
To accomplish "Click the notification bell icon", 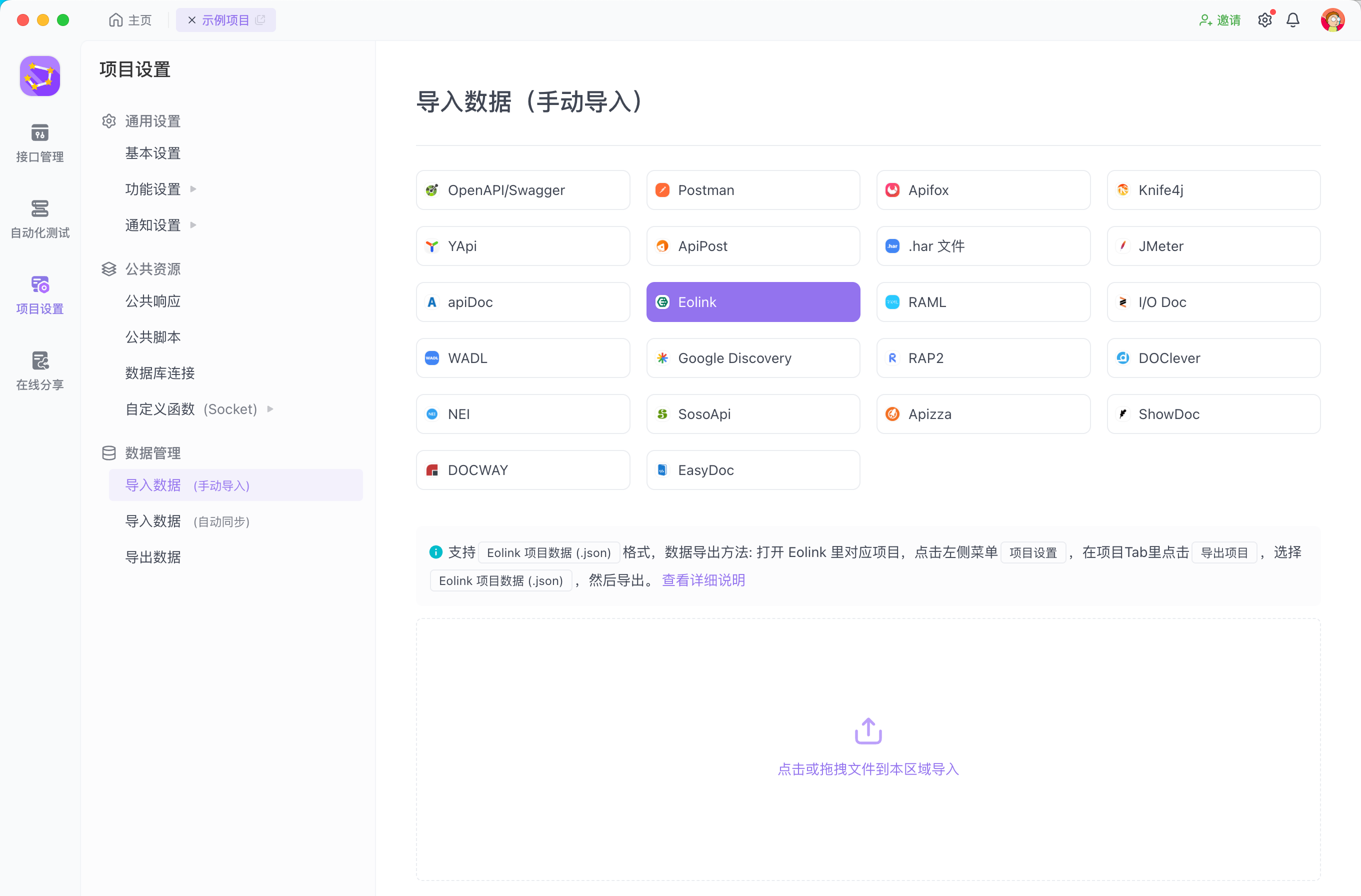I will click(x=1292, y=20).
